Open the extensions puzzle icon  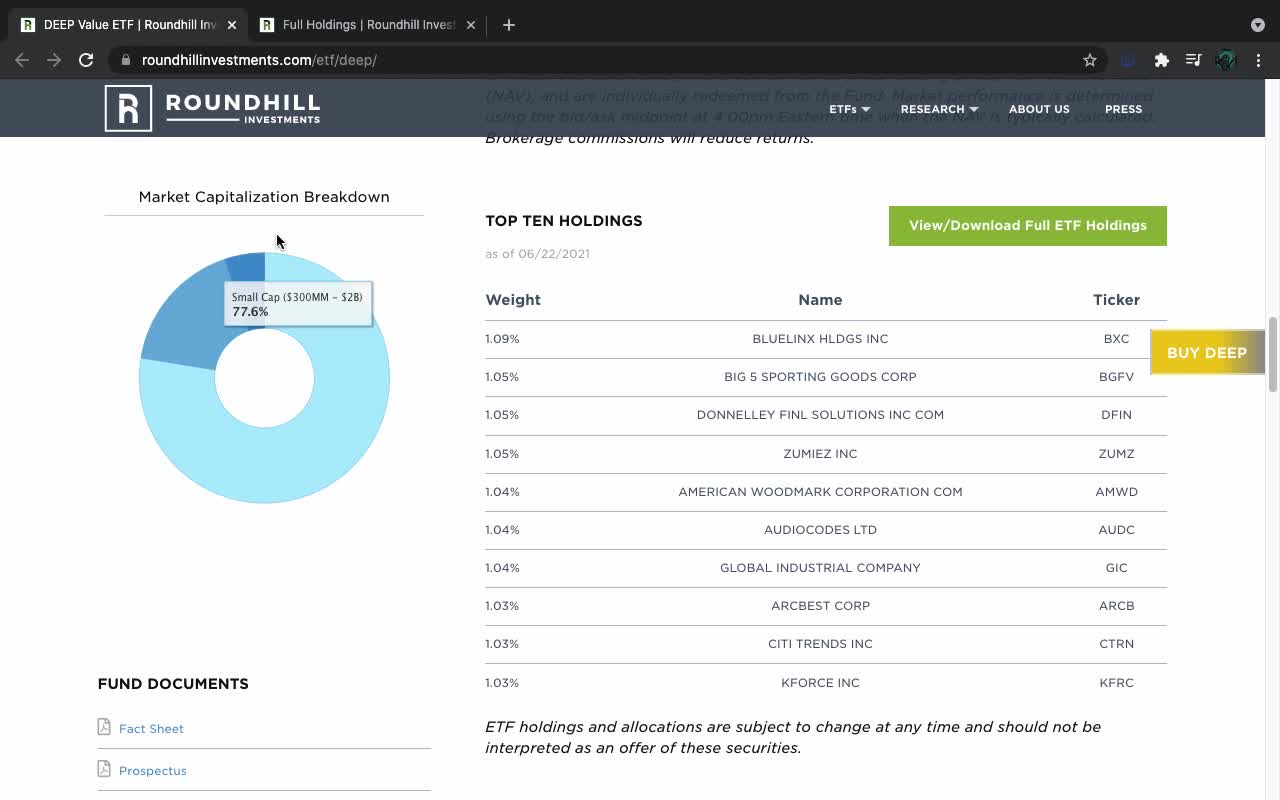pyautogui.click(x=1161, y=60)
